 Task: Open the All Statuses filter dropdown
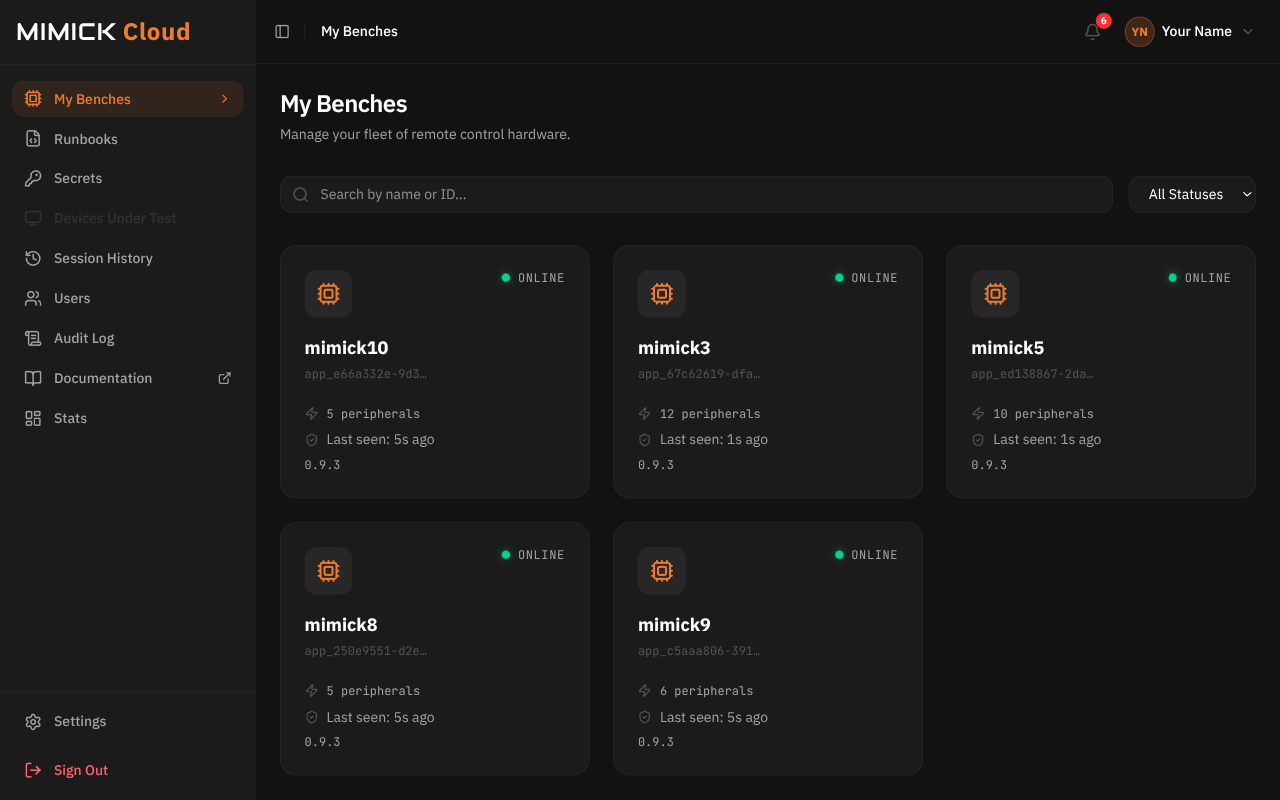click(x=1192, y=194)
